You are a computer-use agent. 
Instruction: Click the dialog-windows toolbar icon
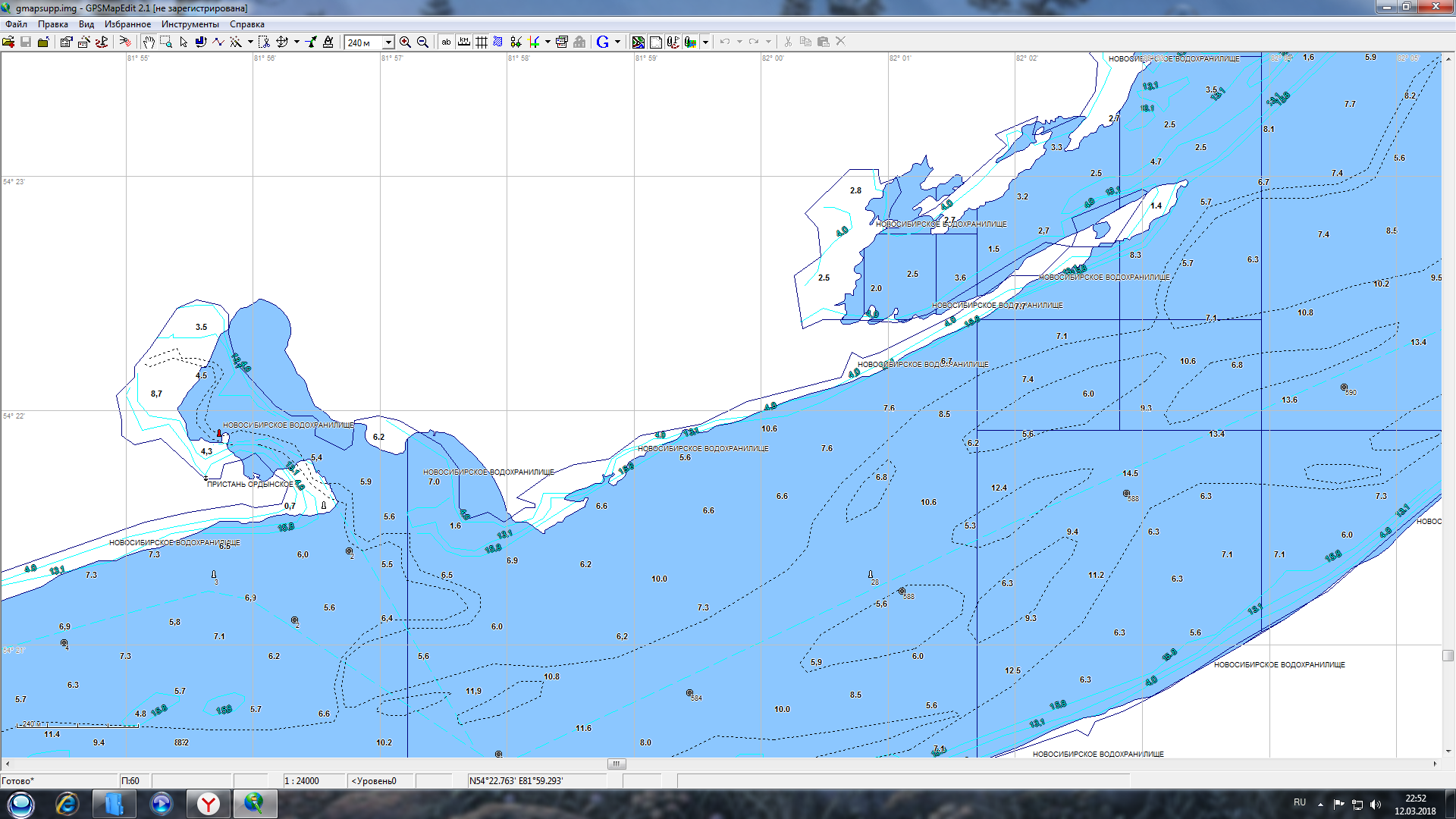coord(562,42)
